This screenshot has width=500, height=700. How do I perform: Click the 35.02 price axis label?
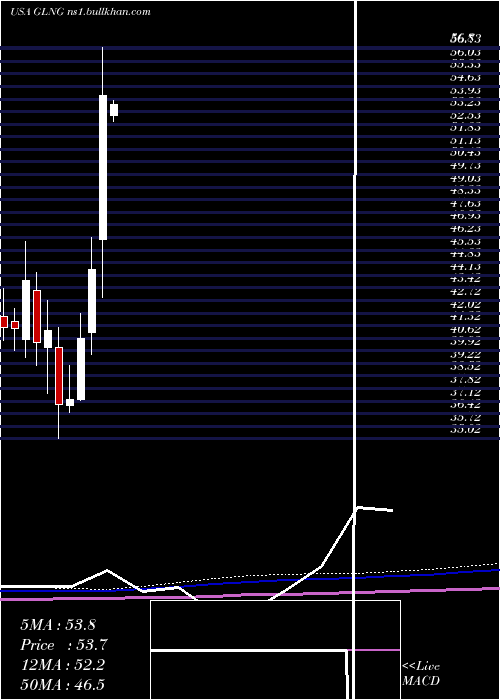[465, 430]
